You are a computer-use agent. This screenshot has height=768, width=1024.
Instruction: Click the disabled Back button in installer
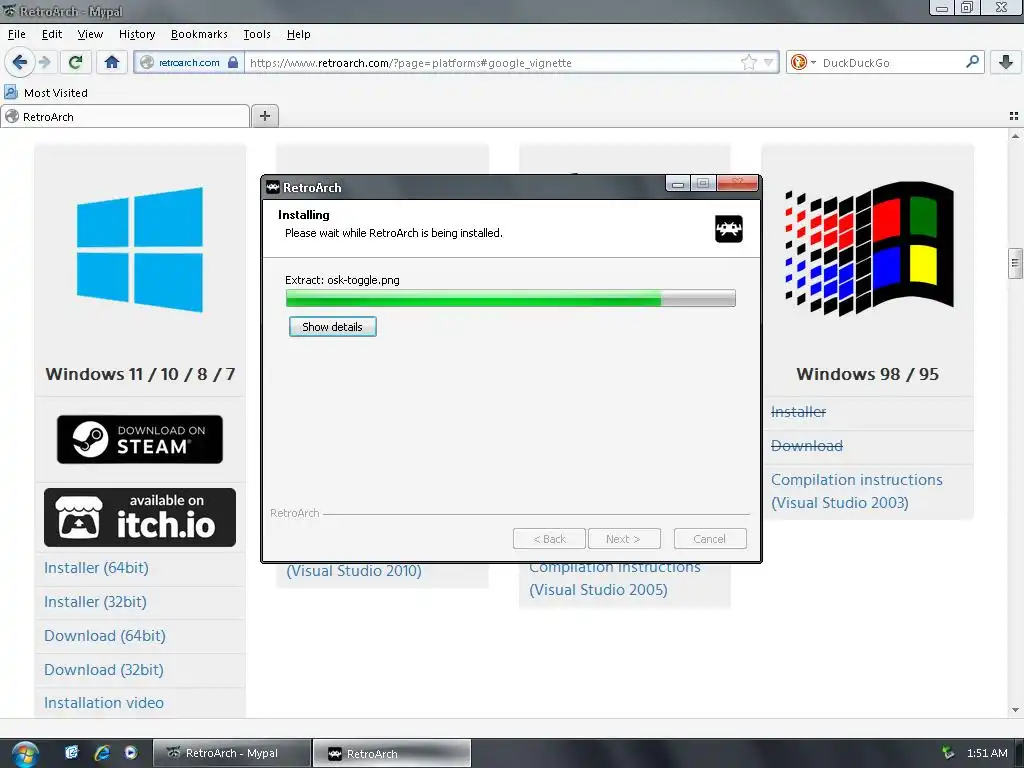coord(549,539)
